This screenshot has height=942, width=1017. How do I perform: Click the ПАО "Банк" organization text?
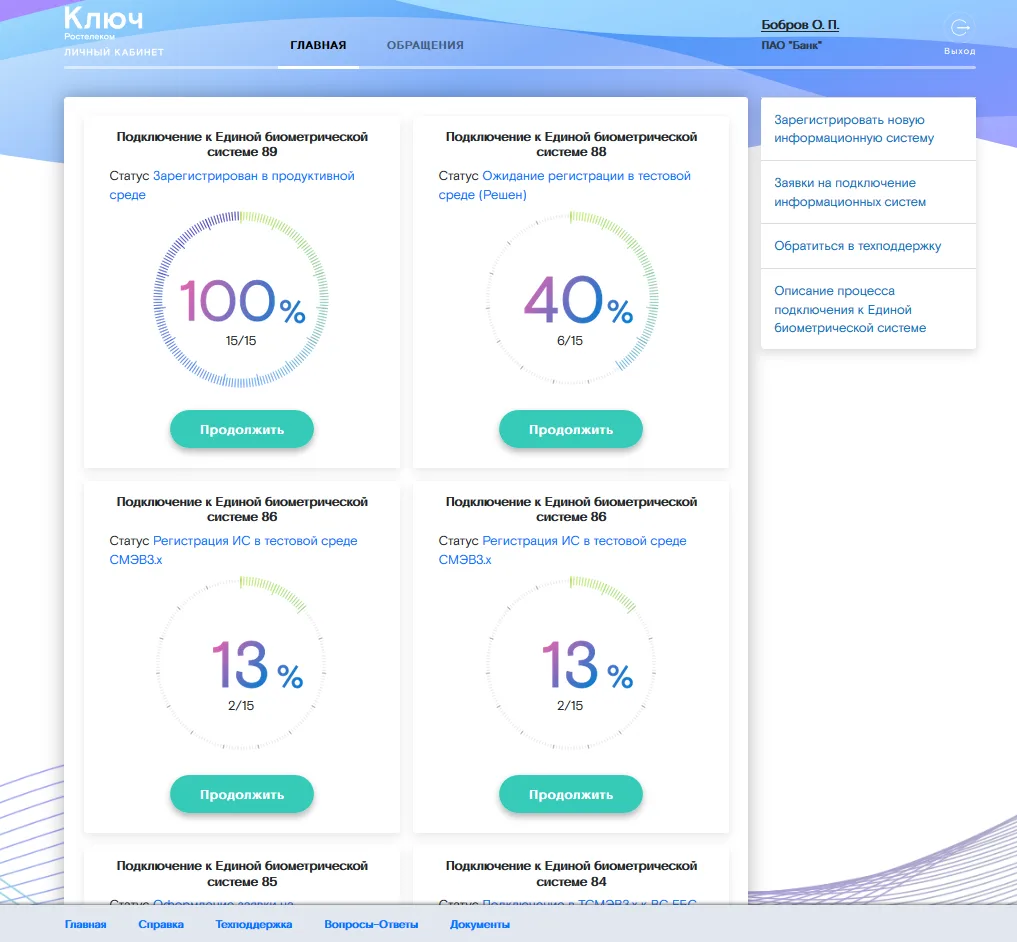(791, 45)
